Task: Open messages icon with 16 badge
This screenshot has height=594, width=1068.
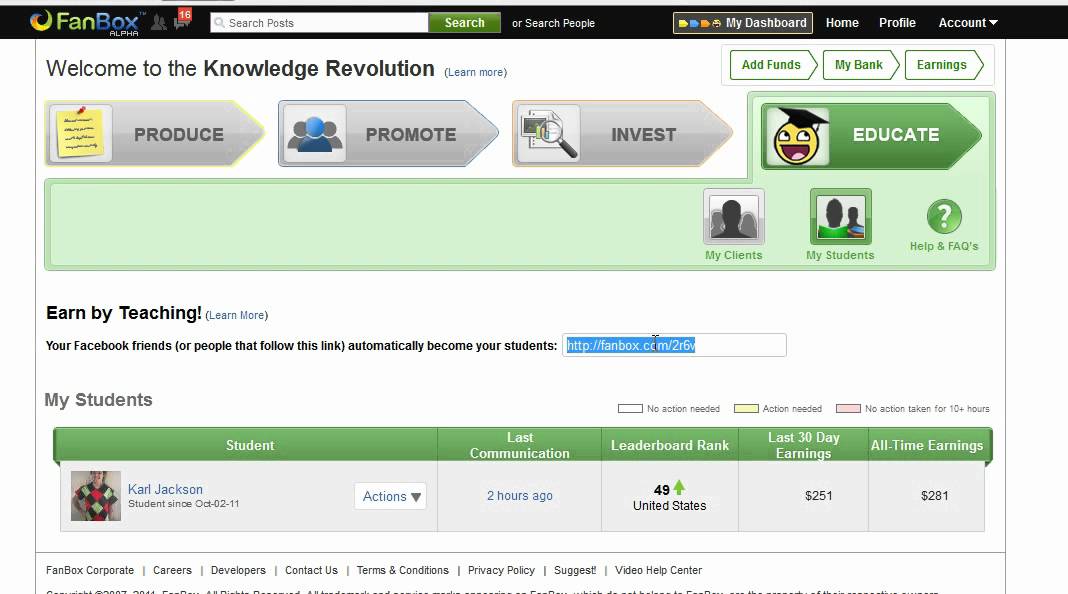Action: (183, 20)
